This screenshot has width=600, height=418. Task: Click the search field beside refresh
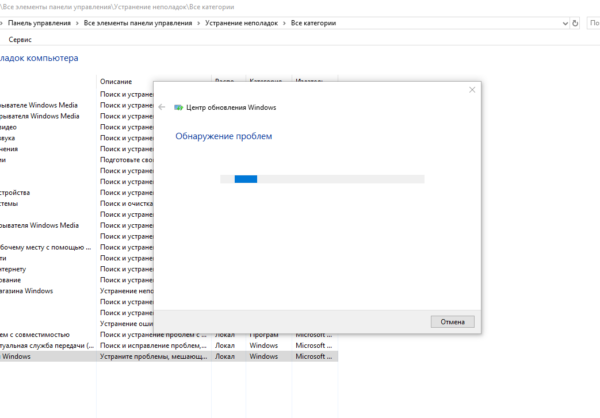(x=593, y=23)
